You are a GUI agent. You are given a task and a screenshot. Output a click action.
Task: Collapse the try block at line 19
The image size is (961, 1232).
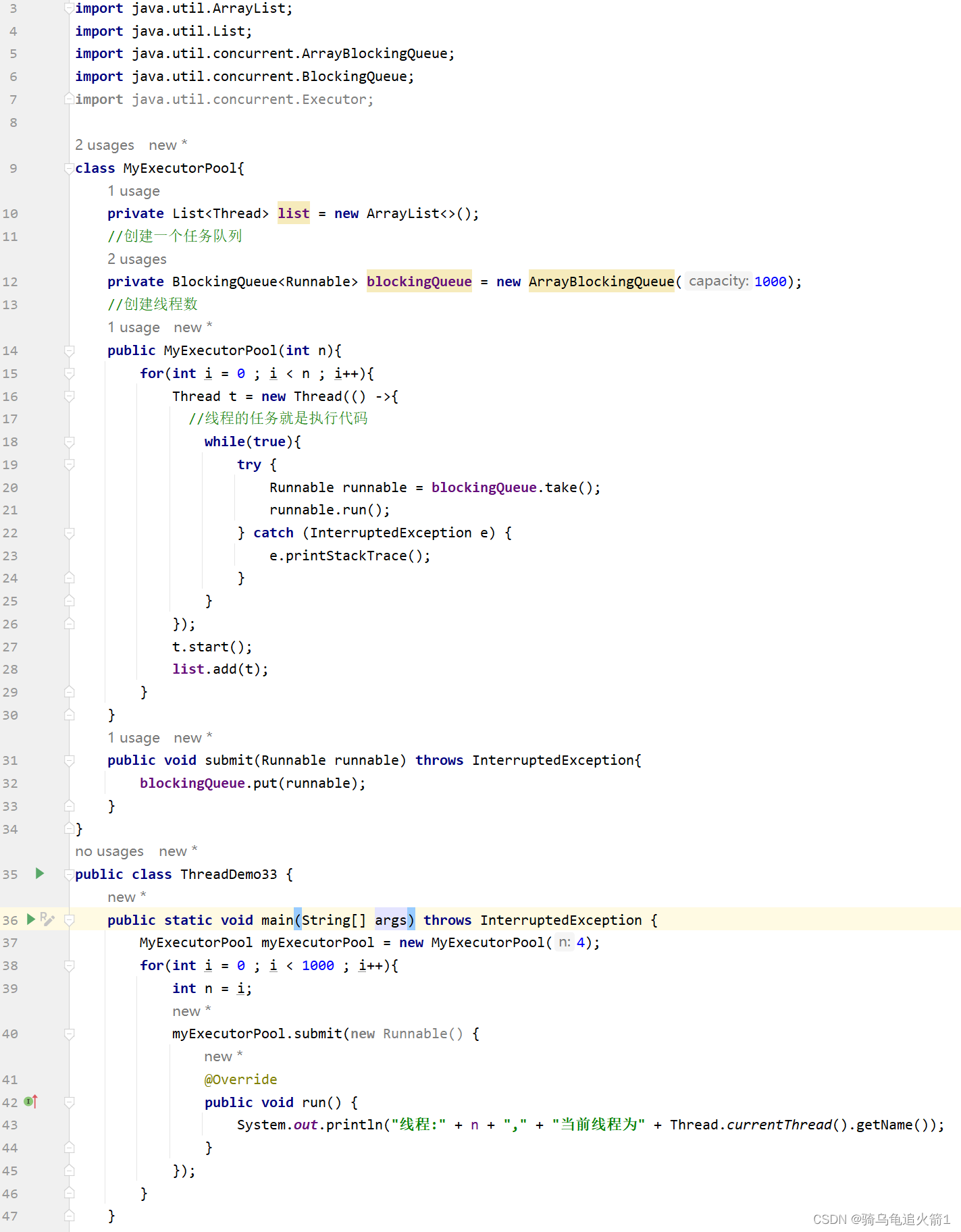(69, 464)
